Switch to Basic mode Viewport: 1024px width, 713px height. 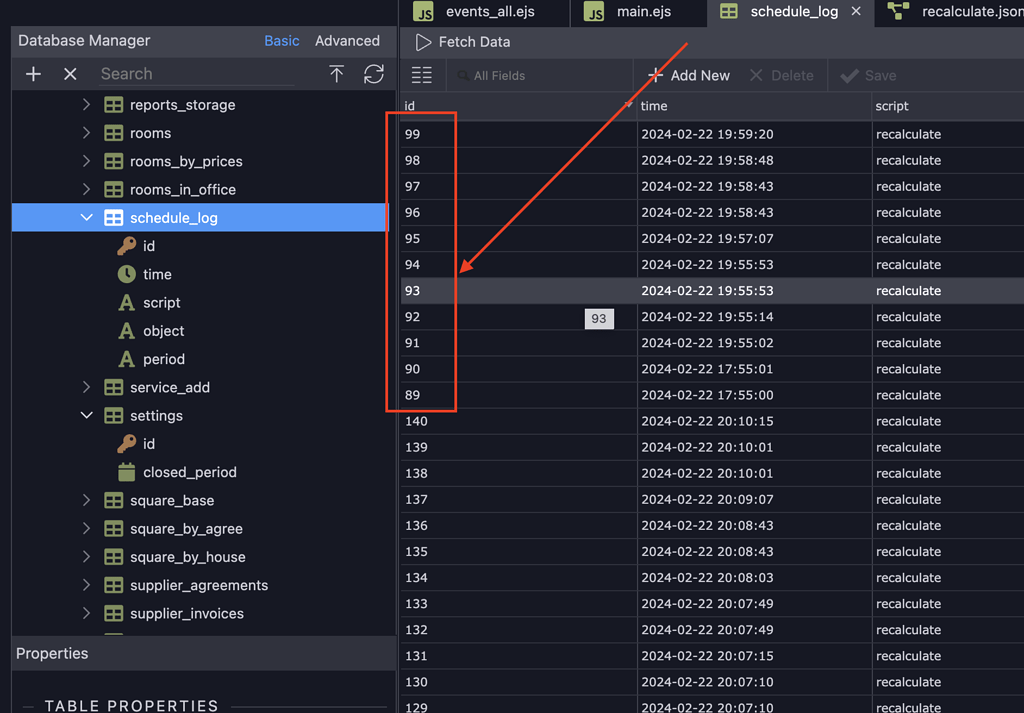tap(281, 41)
